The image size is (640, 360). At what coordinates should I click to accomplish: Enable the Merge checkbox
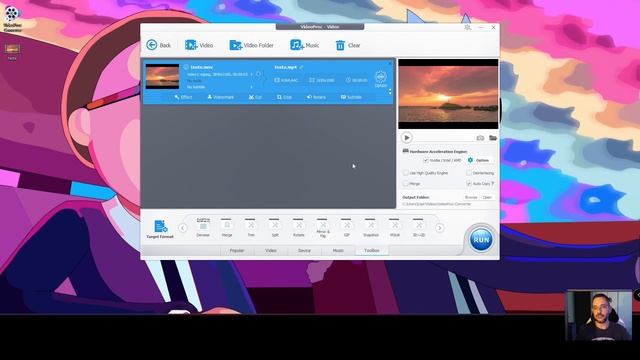coord(406,184)
